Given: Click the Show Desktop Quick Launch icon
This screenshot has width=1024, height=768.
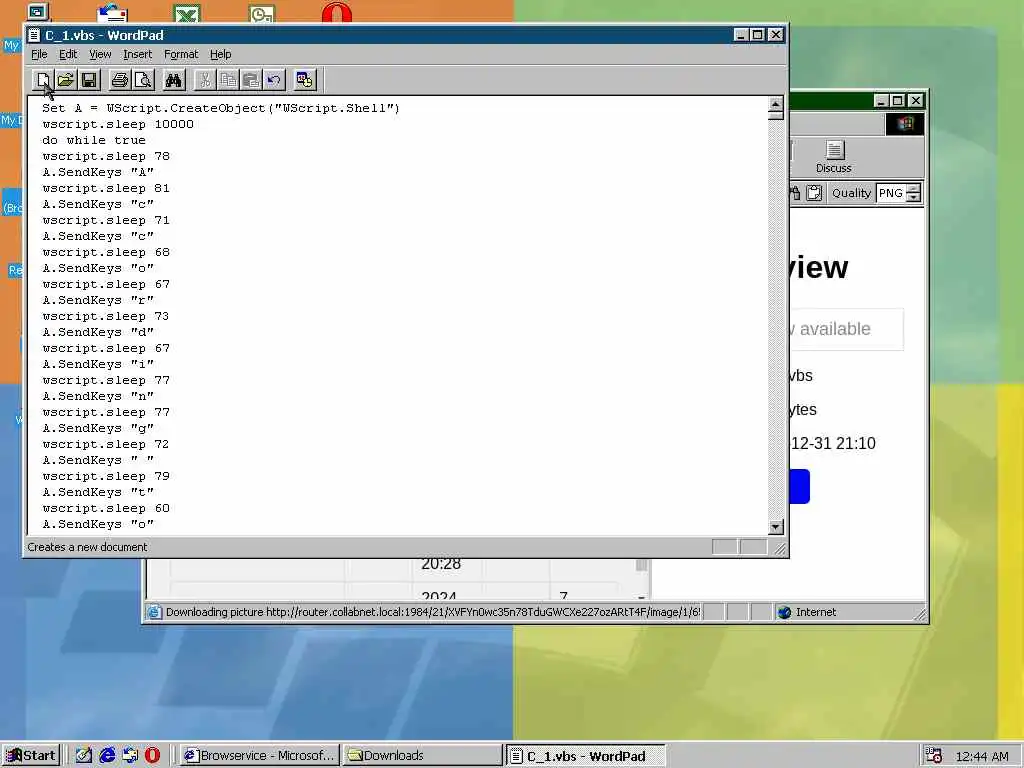Looking at the screenshot, I should (x=84, y=756).
